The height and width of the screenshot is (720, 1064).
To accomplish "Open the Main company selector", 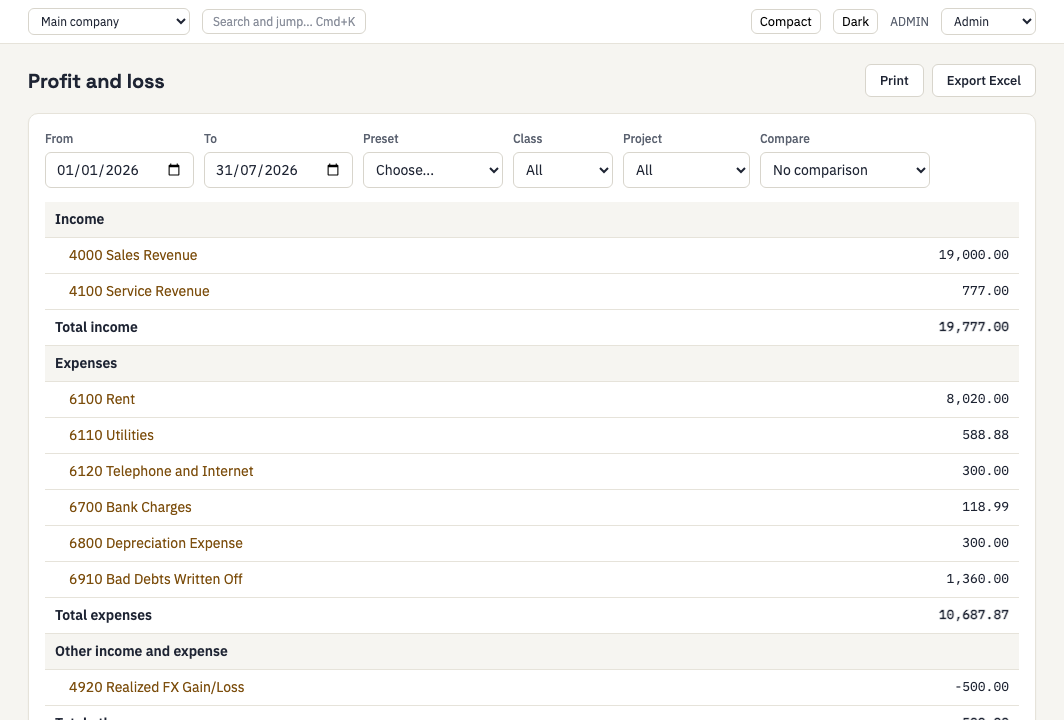I will pos(109,22).
